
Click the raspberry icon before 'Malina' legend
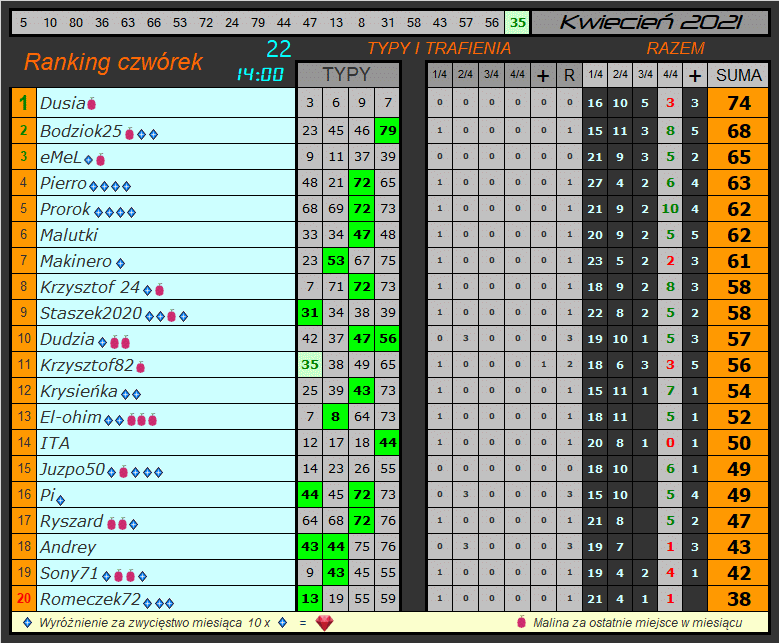point(521,622)
